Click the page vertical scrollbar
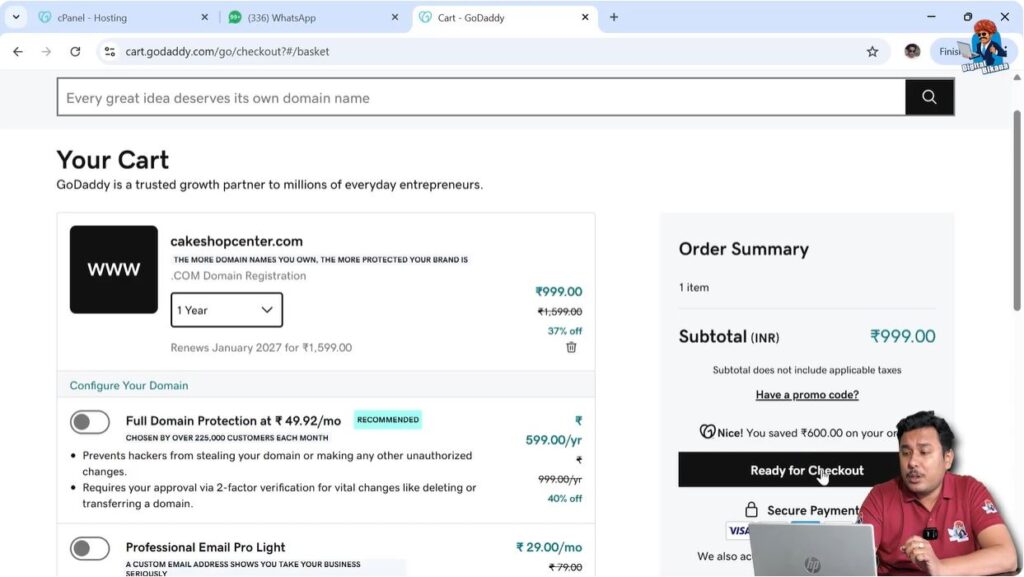The width and height of the screenshot is (1024, 577). click(x=1017, y=210)
